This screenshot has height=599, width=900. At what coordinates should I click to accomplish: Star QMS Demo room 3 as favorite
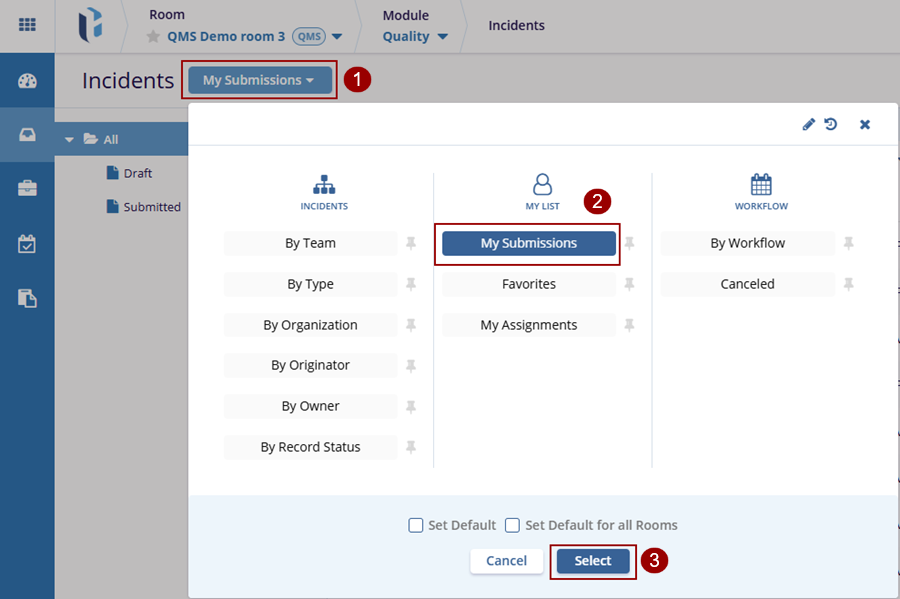(x=154, y=37)
